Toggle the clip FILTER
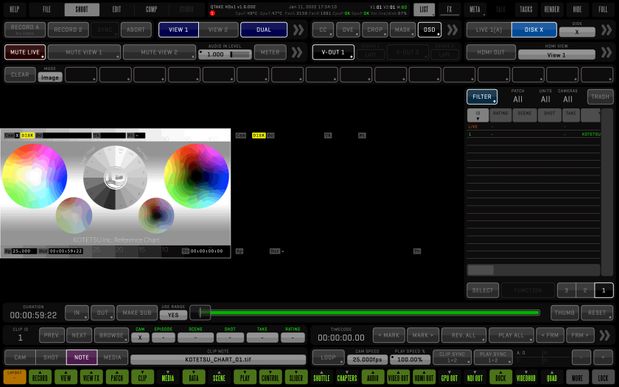The width and height of the screenshot is (619, 387). [x=482, y=97]
